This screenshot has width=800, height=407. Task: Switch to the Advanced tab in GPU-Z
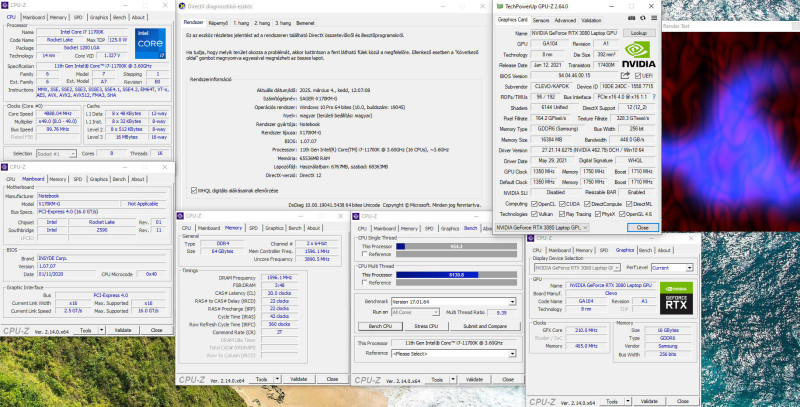pos(565,20)
